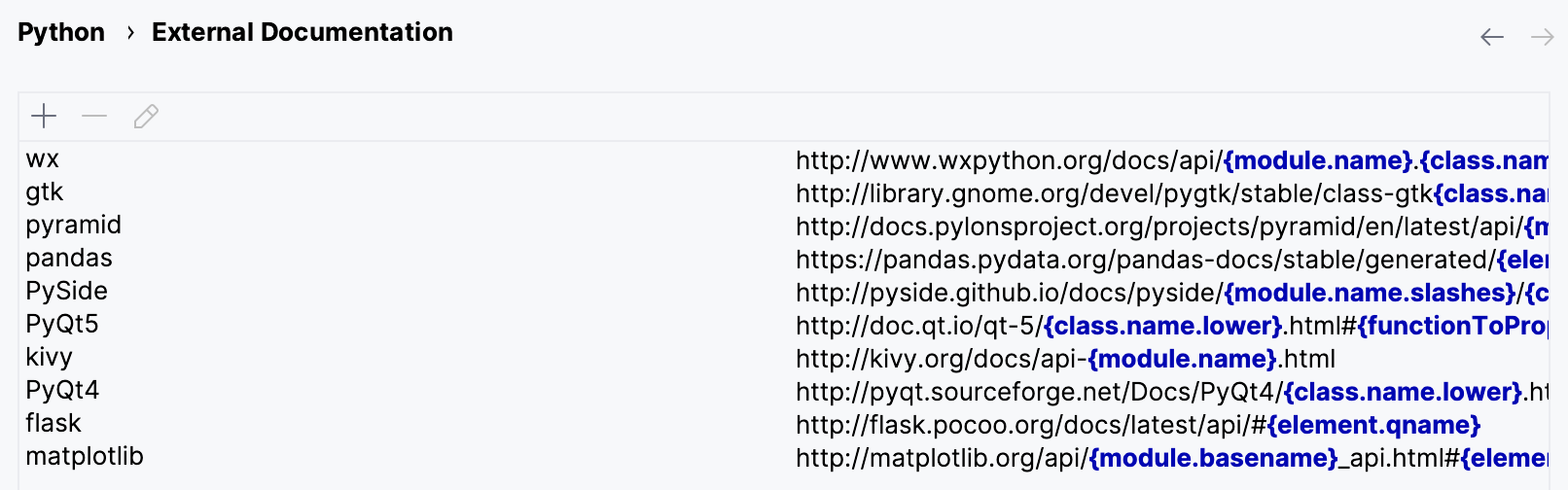Select the flask module row
The image size is (1568, 490).
pyautogui.click(x=53, y=424)
